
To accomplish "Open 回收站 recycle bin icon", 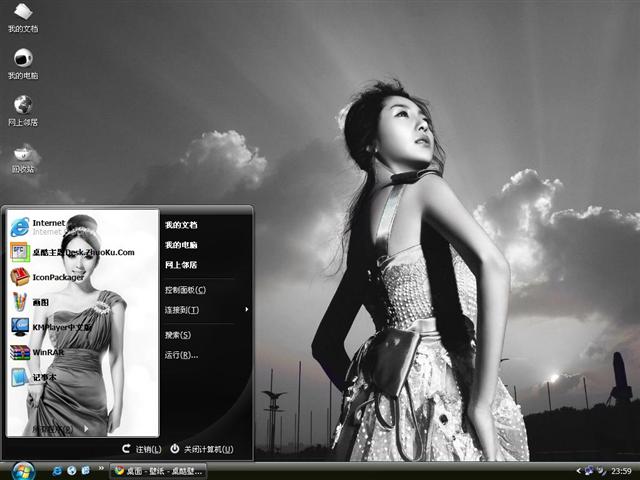I will point(23,158).
